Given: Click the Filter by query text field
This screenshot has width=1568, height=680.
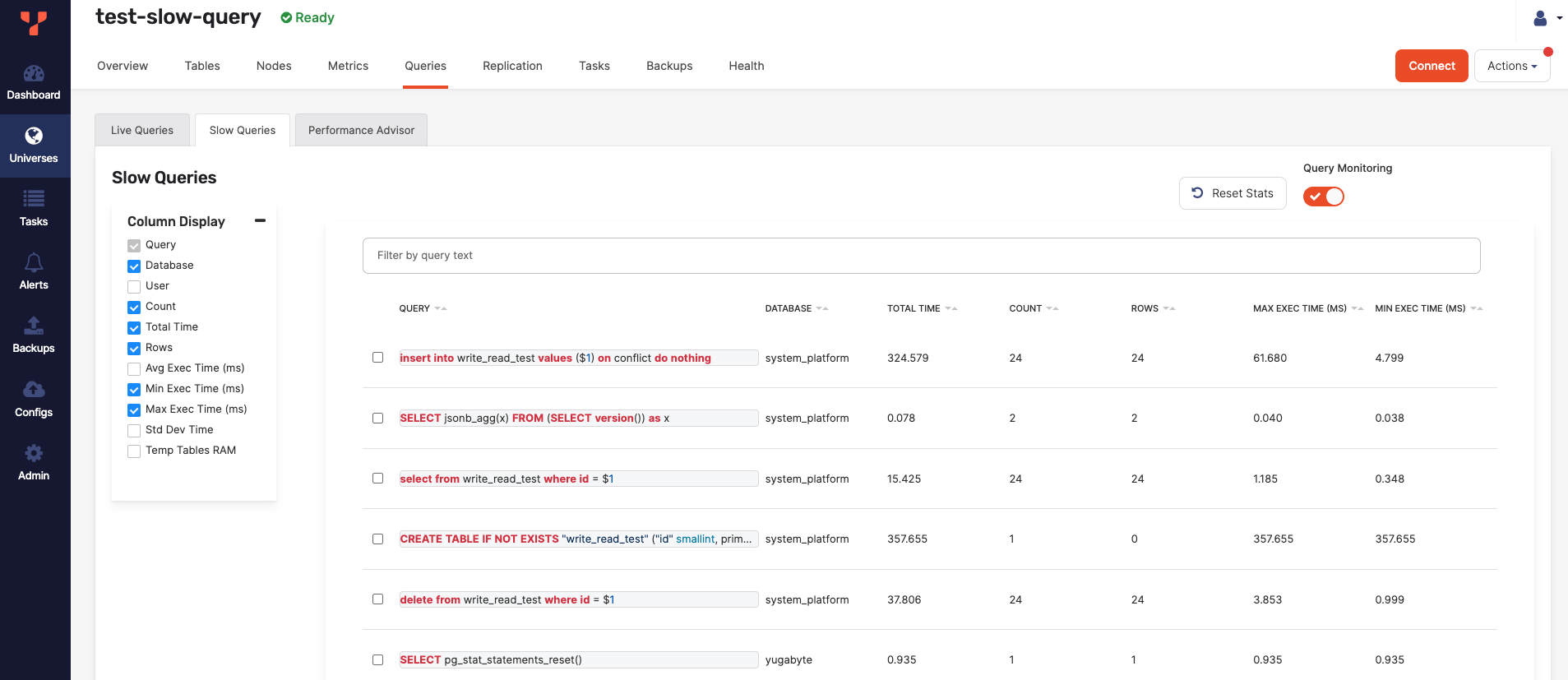Looking at the screenshot, I should click(921, 256).
